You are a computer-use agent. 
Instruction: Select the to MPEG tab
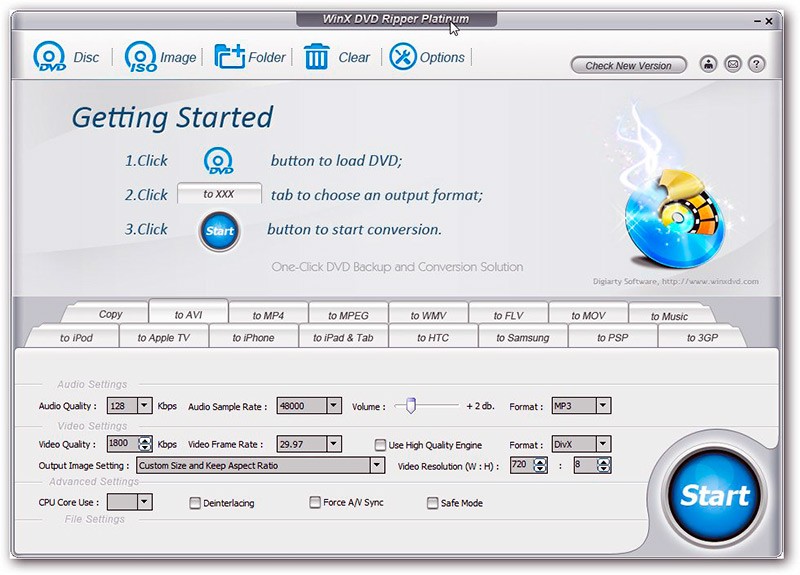(348, 315)
